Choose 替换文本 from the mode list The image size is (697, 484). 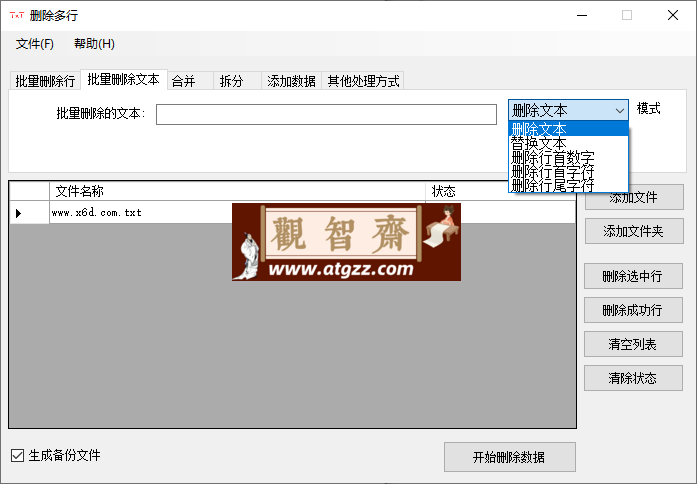point(568,143)
